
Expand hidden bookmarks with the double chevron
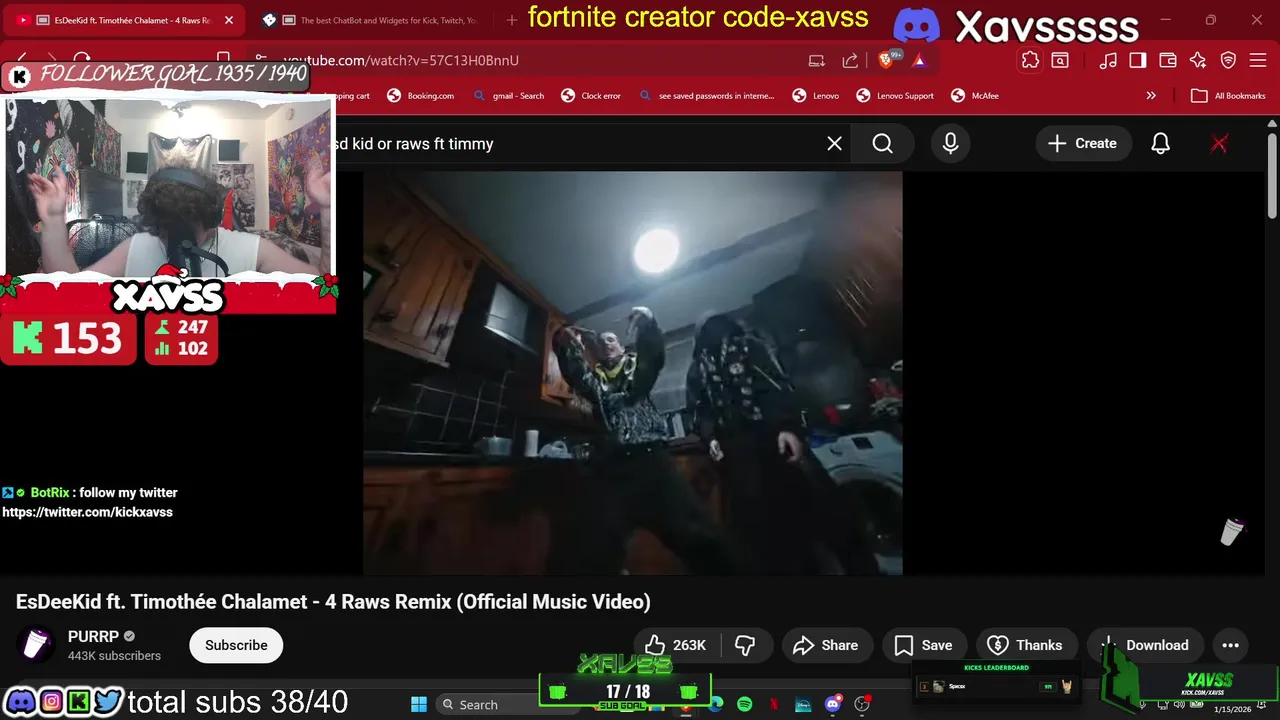pos(1151,96)
